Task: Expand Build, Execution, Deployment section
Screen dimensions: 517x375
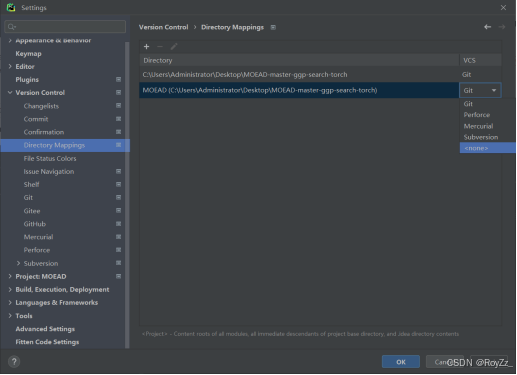Action: click(x=10, y=289)
